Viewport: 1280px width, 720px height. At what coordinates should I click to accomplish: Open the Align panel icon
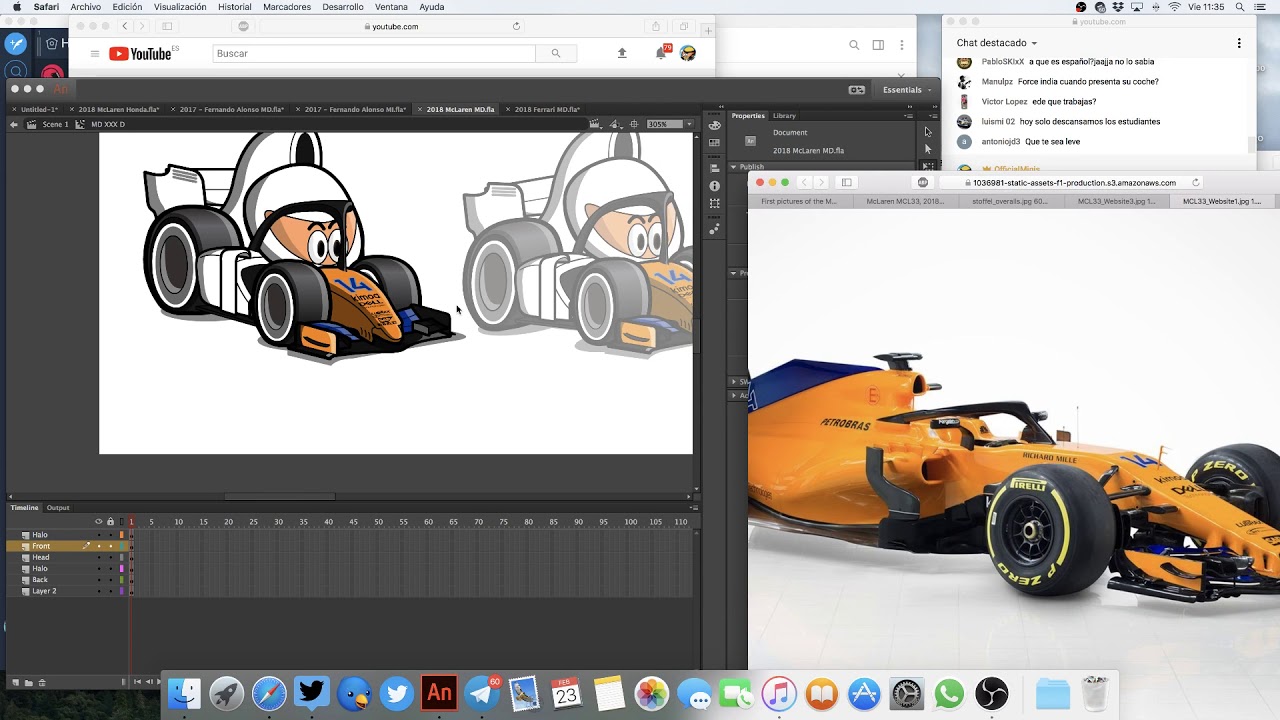714,168
